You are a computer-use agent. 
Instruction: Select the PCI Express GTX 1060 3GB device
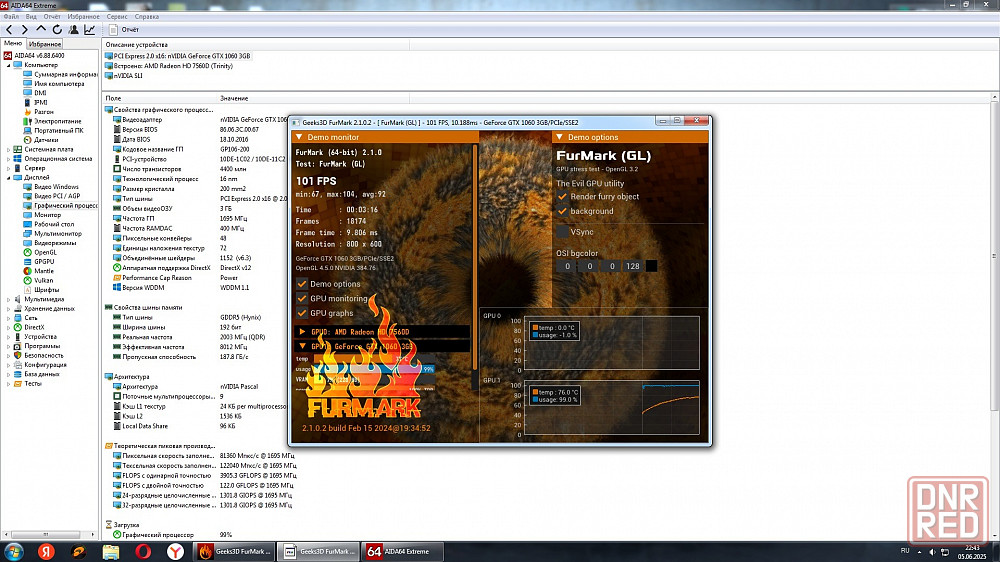point(178,56)
